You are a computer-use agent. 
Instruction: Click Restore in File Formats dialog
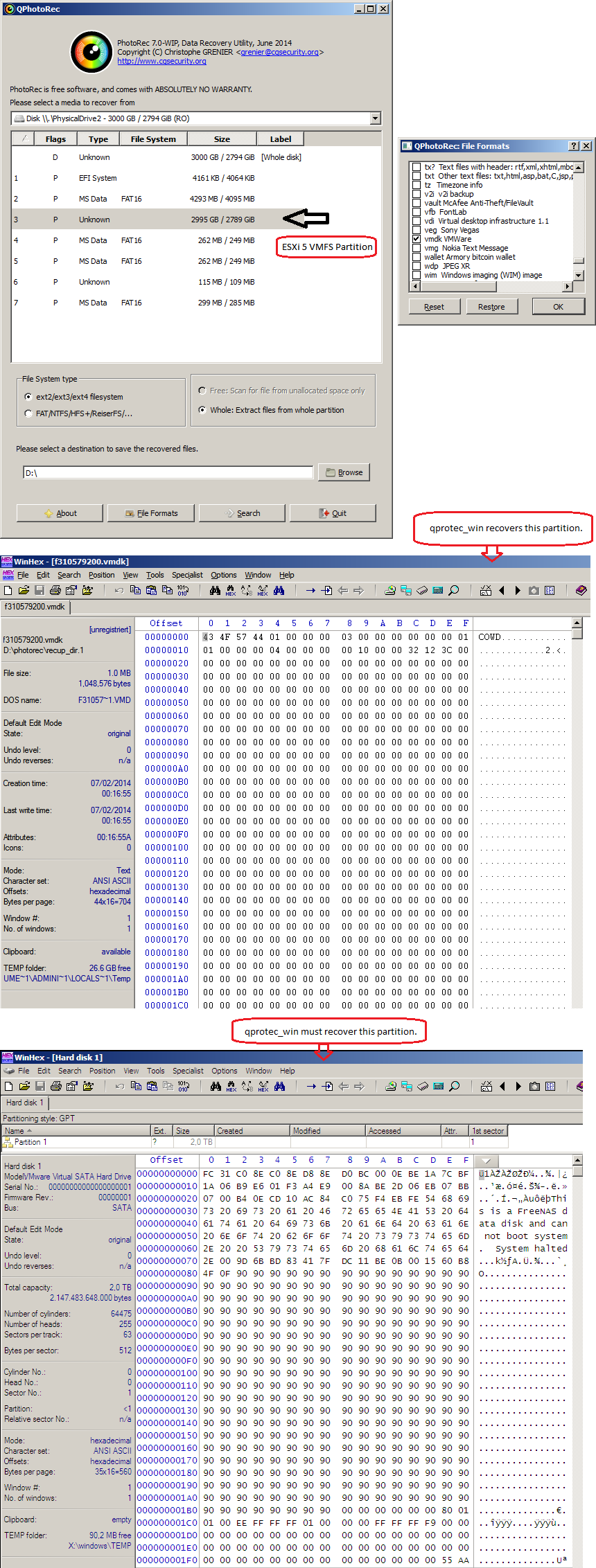click(491, 307)
